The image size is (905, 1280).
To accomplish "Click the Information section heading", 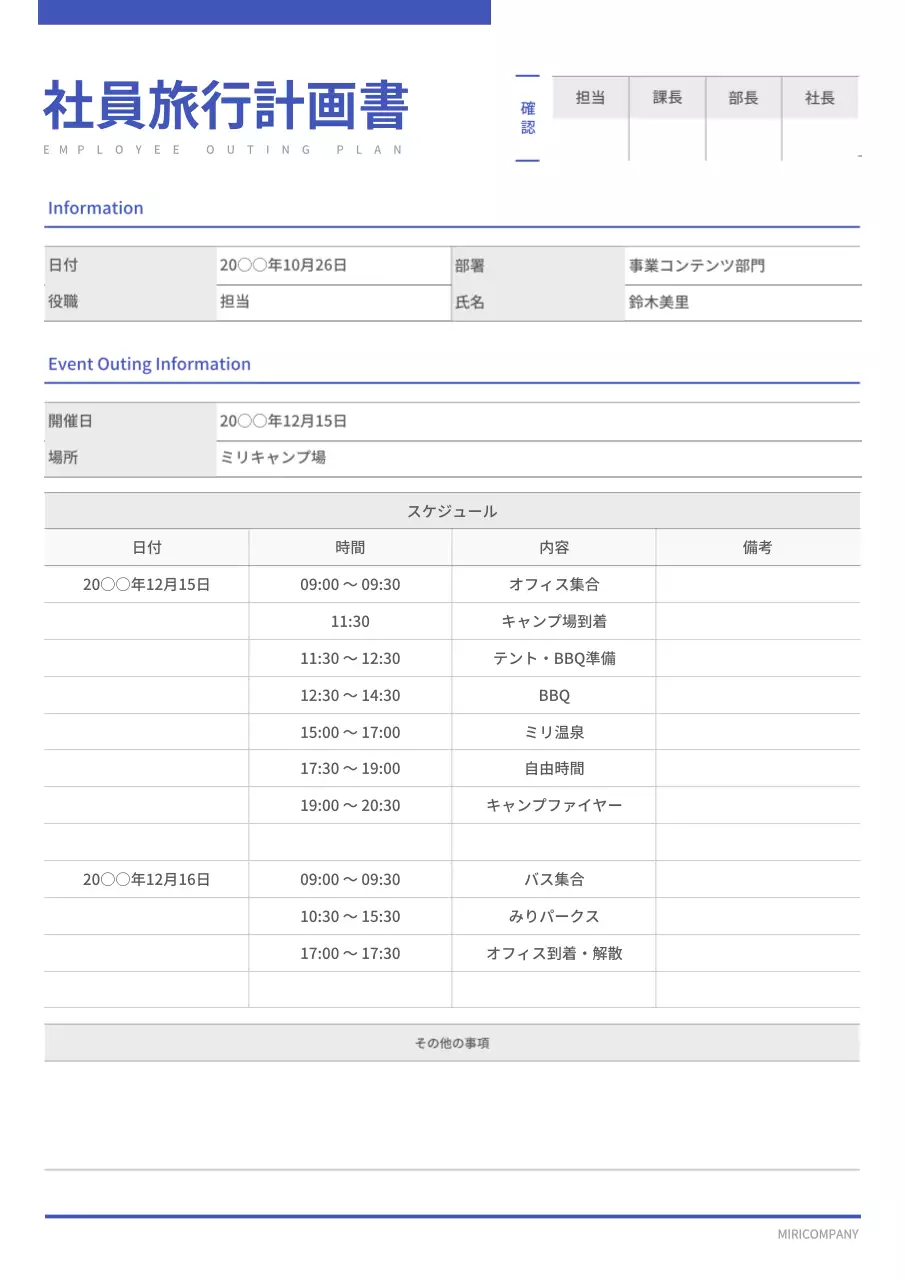I will pos(96,207).
